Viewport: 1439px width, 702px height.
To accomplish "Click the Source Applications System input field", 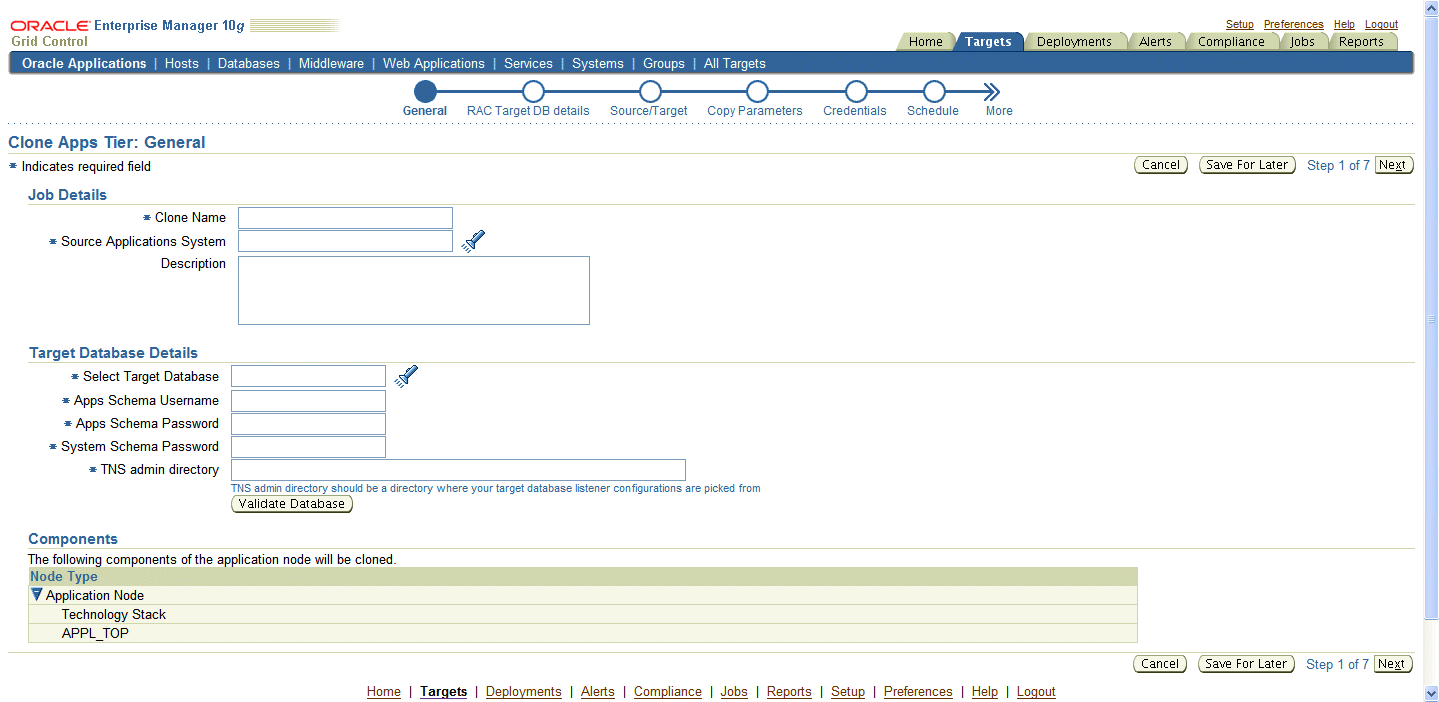I will [x=345, y=241].
